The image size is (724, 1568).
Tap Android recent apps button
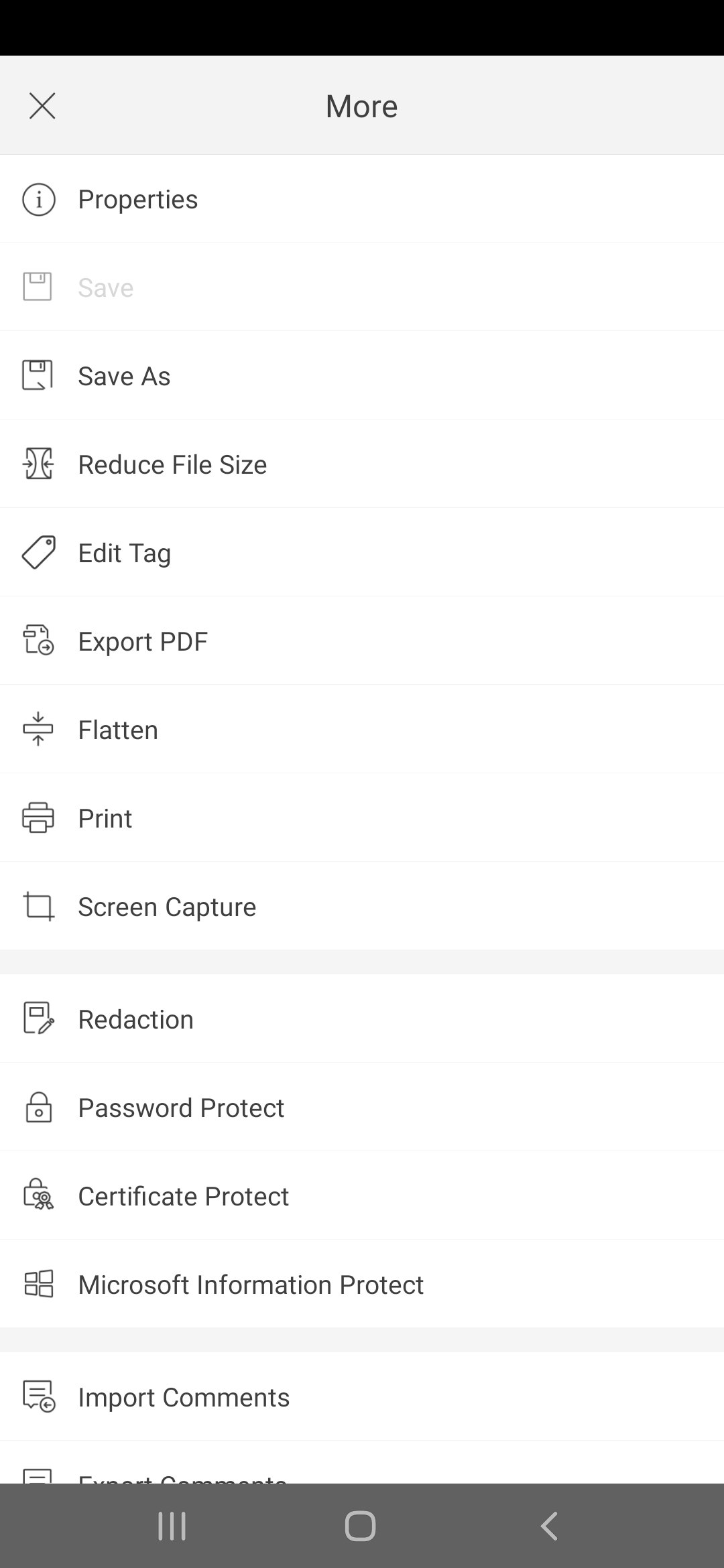172,1526
